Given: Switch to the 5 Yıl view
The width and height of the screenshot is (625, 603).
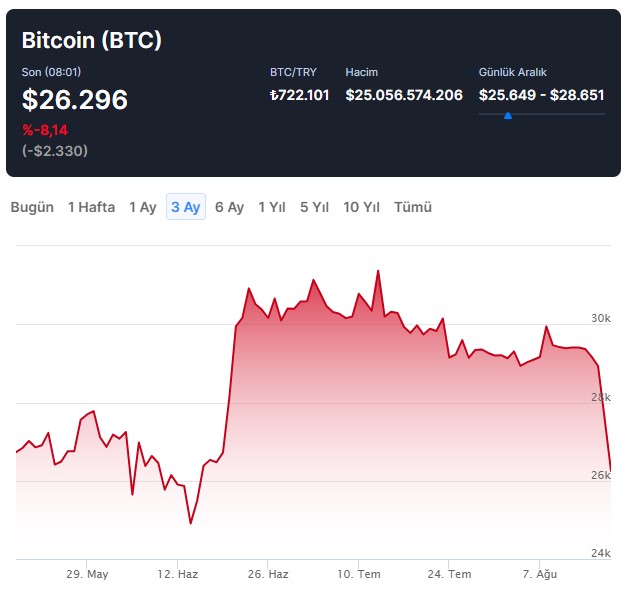Looking at the screenshot, I should click(314, 207).
